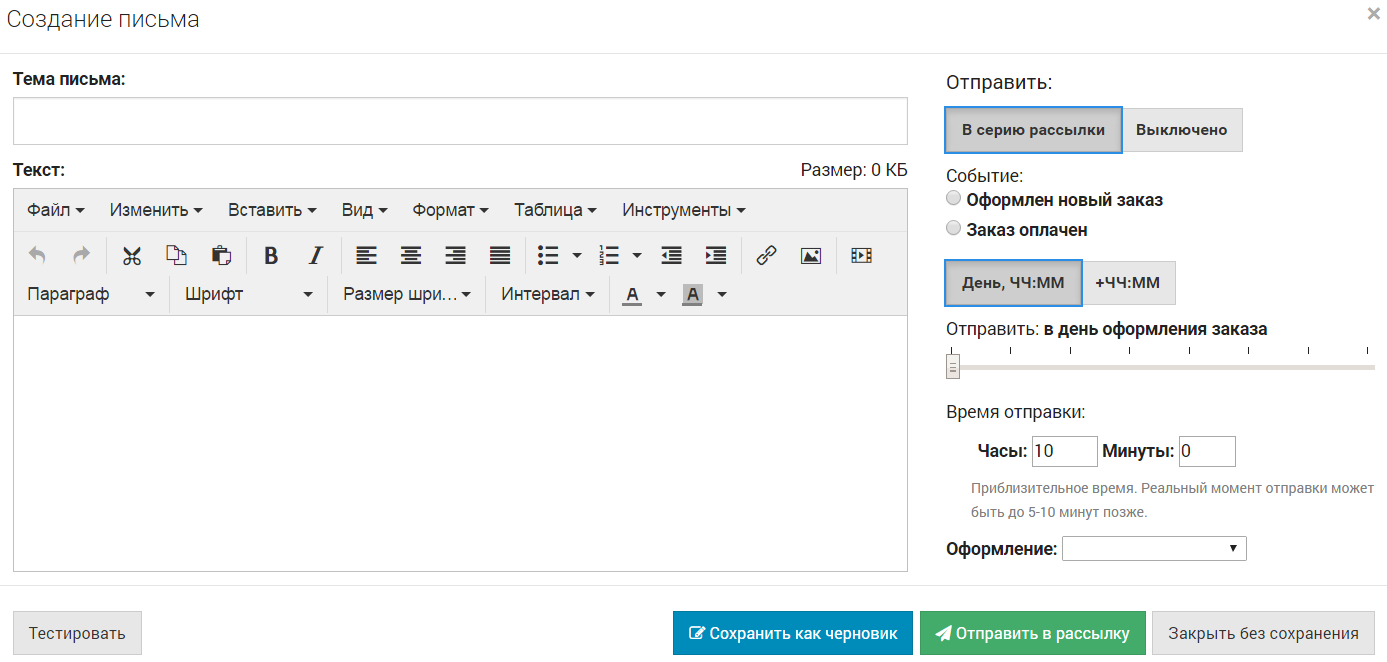Click the Italic icon in editor toolbar
This screenshot has width=1387, height=662.
(315, 255)
